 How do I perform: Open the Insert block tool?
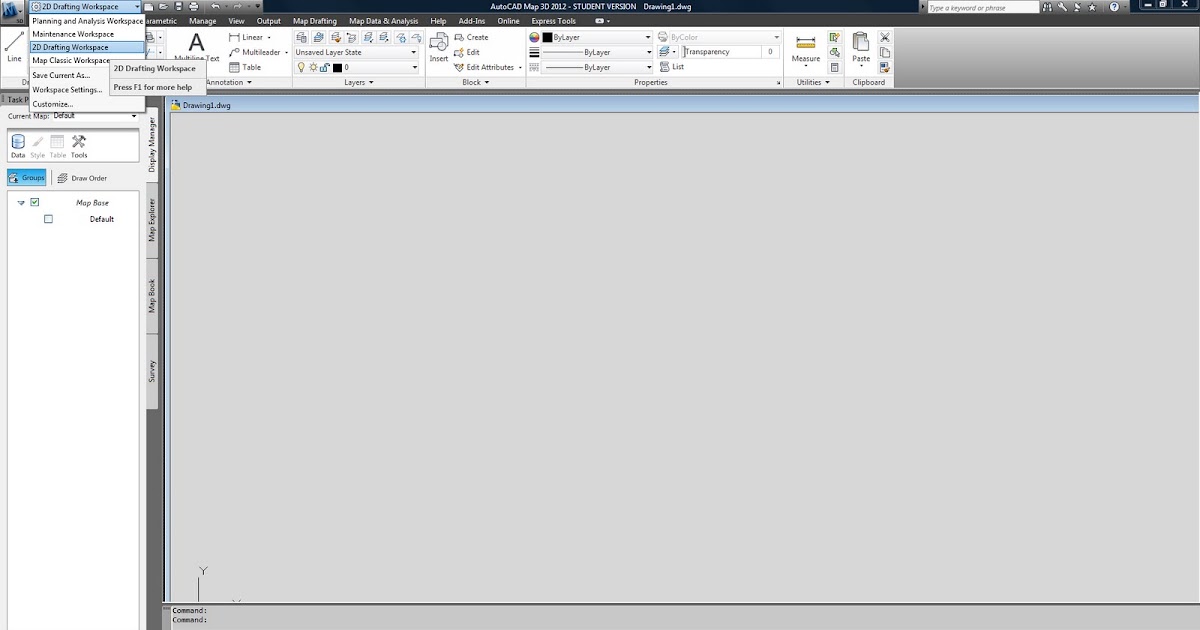pyautogui.click(x=439, y=47)
